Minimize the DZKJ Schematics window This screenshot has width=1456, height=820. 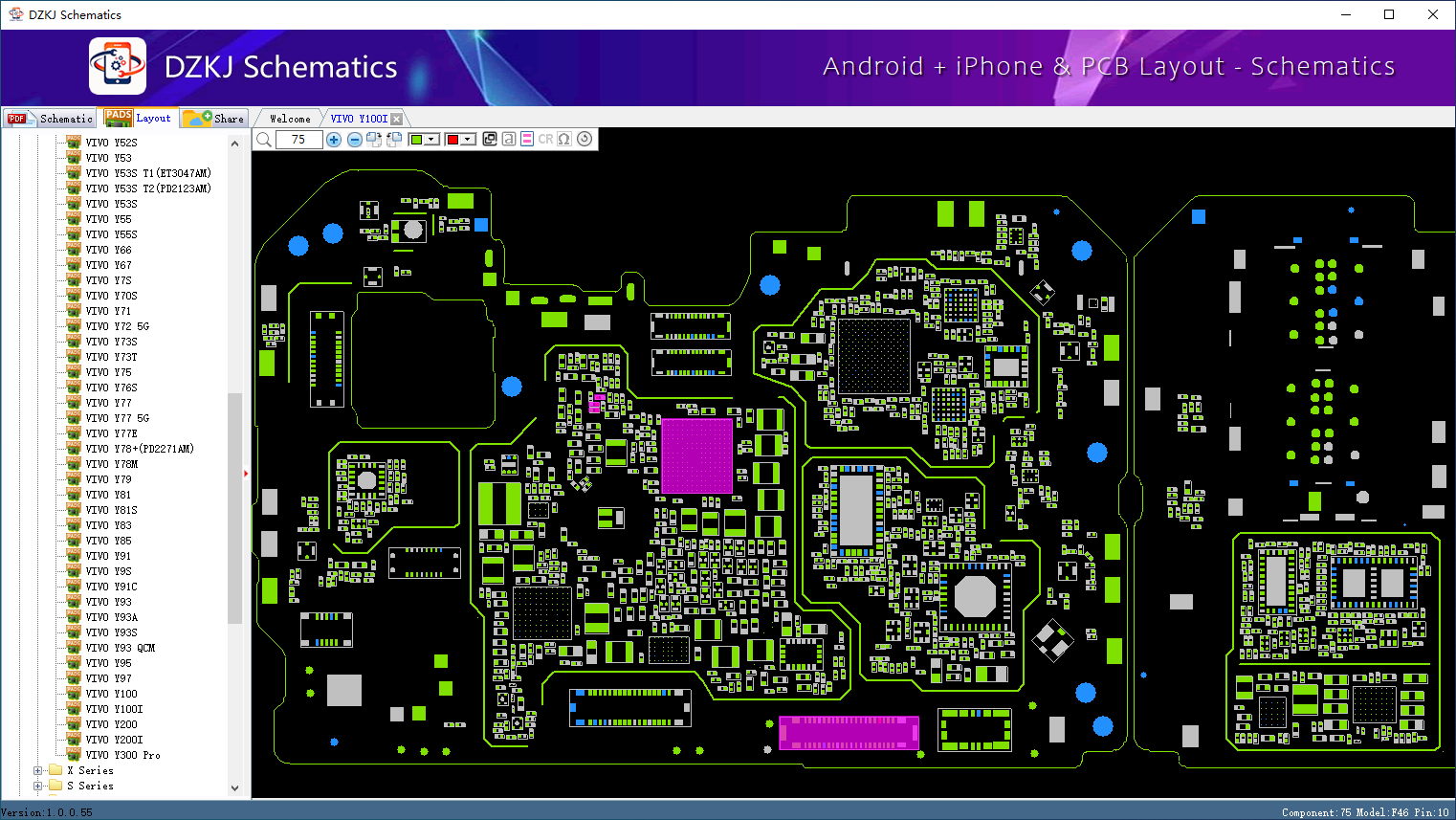click(1346, 14)
